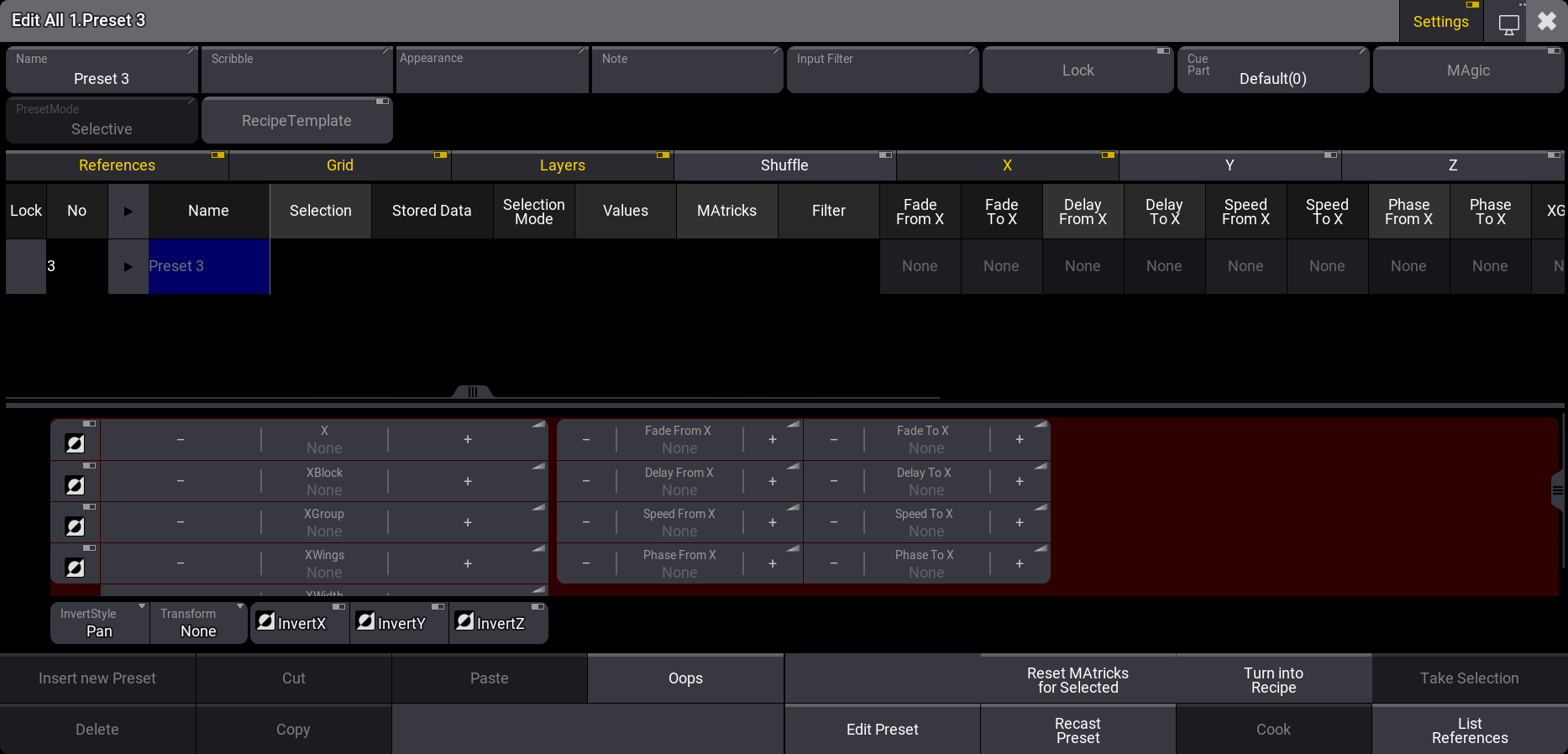
Task: Expand the Preset 3 row arrow
Action: [x=128, y=266]
